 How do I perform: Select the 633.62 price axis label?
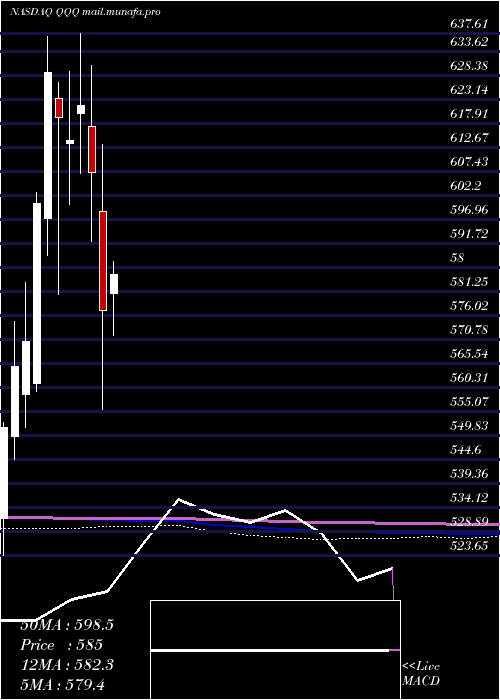(x=469, y=43)
